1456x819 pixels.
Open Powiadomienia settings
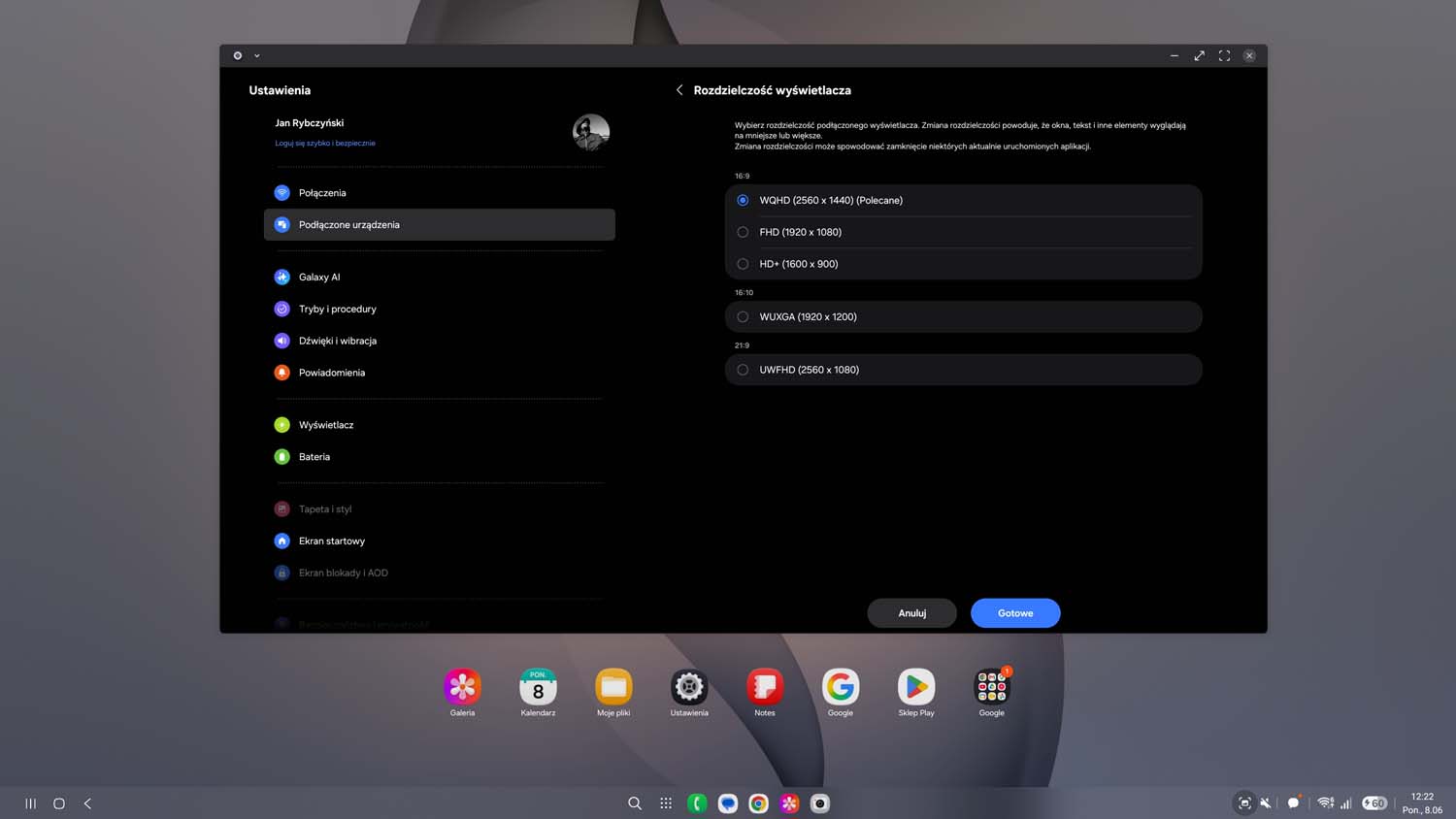pyautogui.click(x=439, y=373)
